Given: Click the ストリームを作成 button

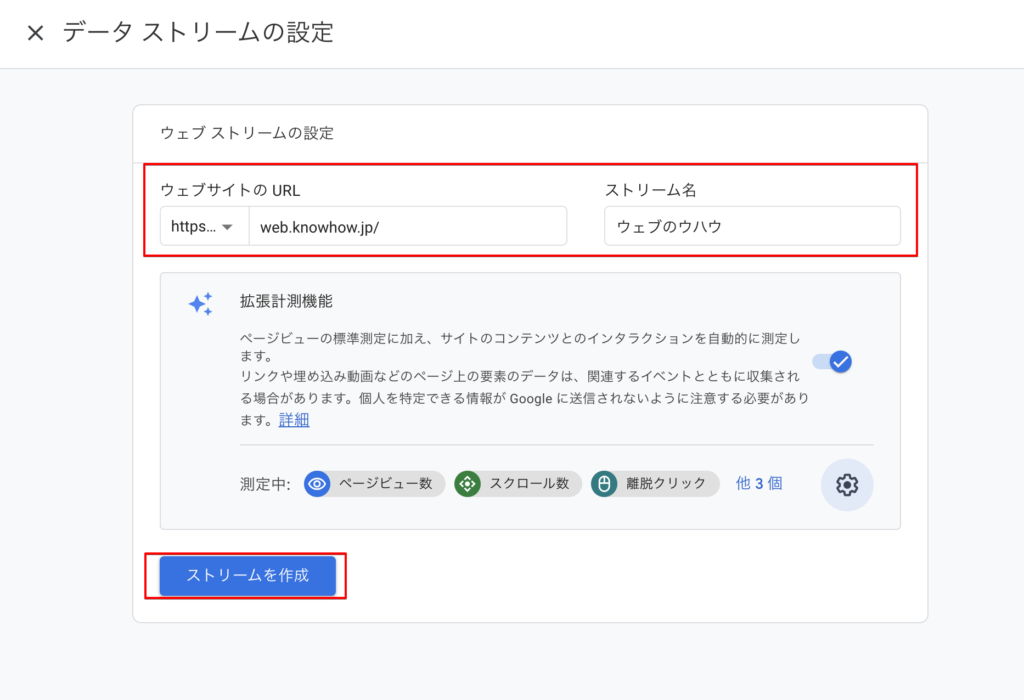Looking at the screenshot, I should pyautogui.click(x=248, y=575).
